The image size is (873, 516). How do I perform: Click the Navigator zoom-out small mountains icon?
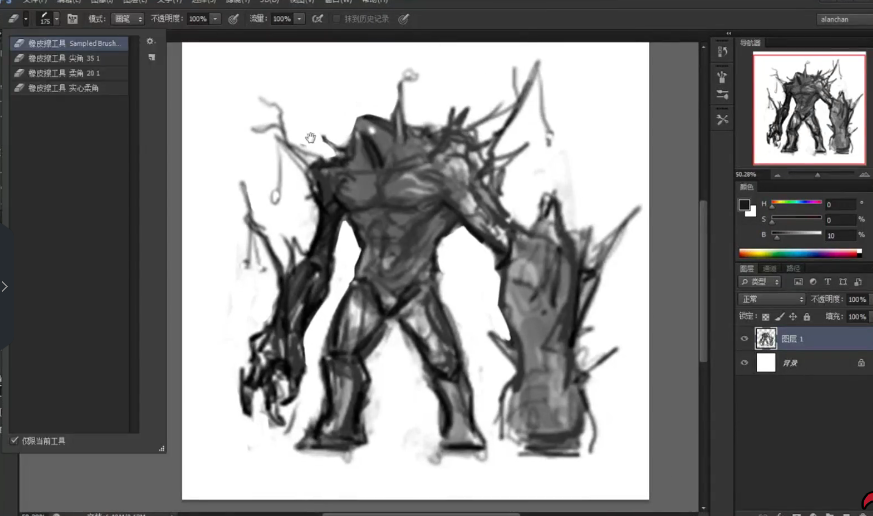(x=777, y=175)
